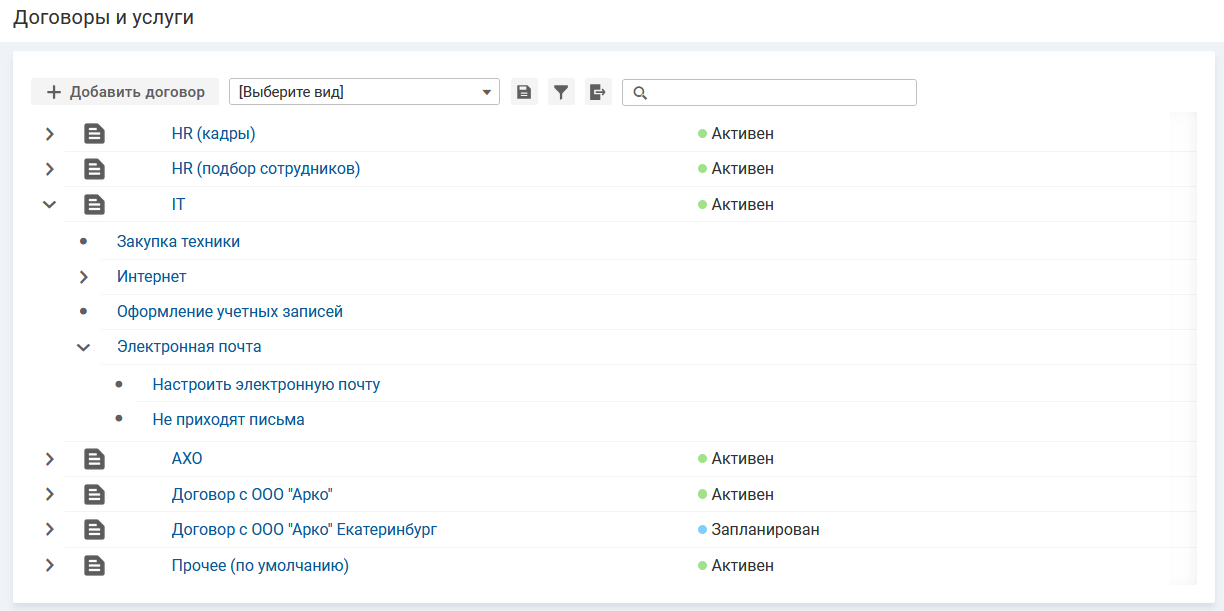
Task: Click the document icon beside АХО
Action: pos(94,459)
